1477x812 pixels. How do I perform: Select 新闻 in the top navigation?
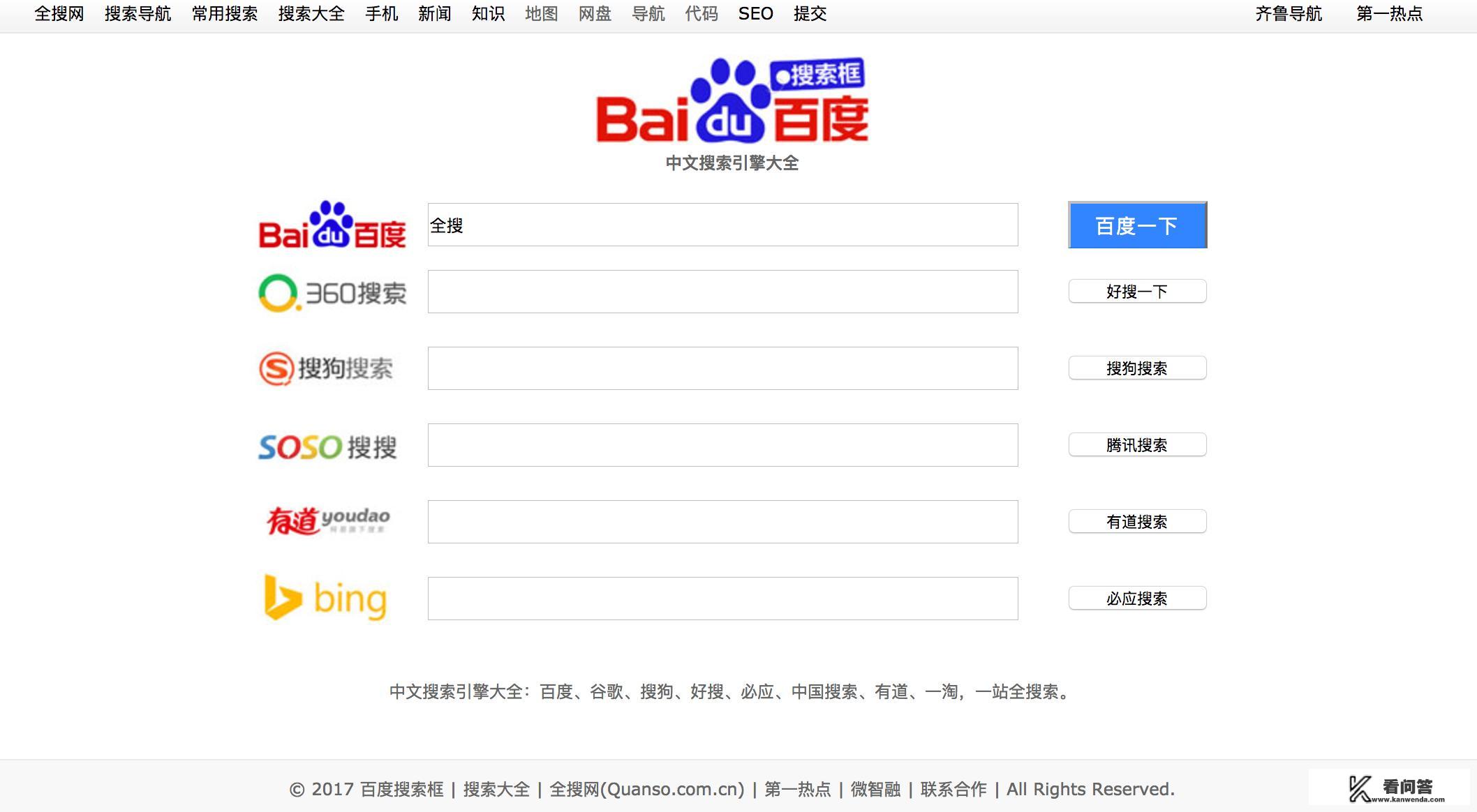click(x=435, y=14)
